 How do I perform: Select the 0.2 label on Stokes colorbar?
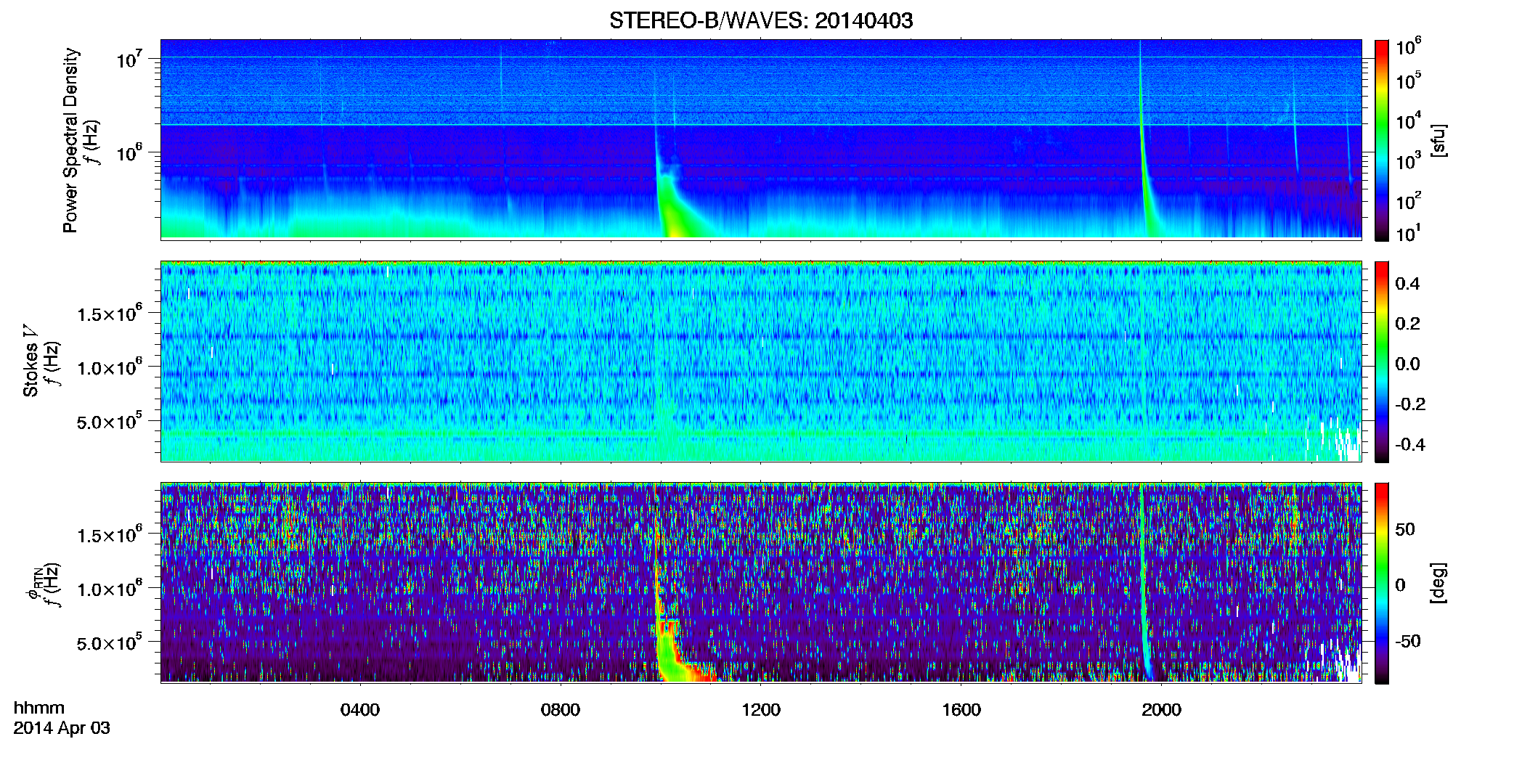[x=1407, y=324]
